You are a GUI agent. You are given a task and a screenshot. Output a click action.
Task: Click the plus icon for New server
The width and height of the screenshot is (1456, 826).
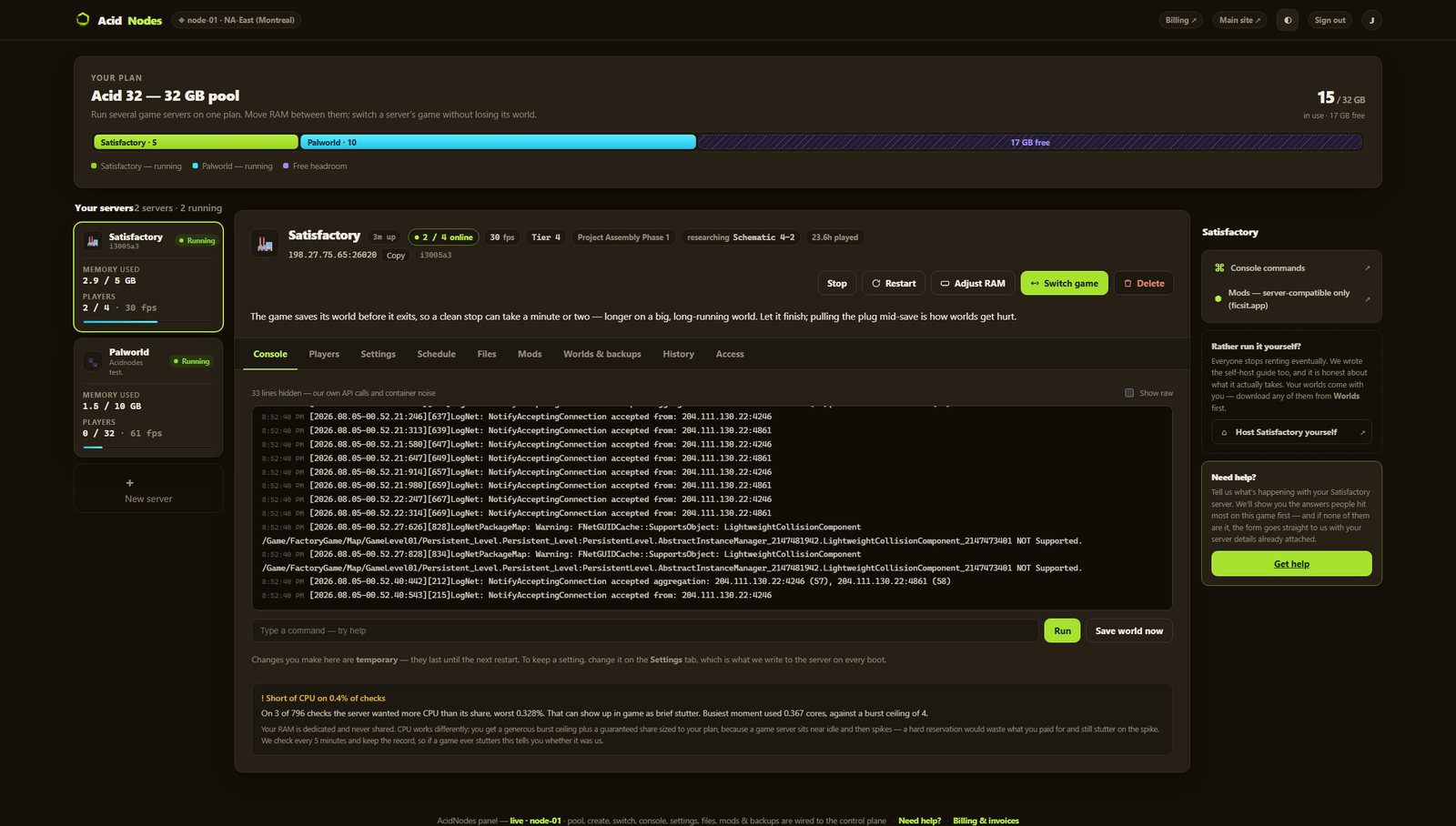pos(129,483)
